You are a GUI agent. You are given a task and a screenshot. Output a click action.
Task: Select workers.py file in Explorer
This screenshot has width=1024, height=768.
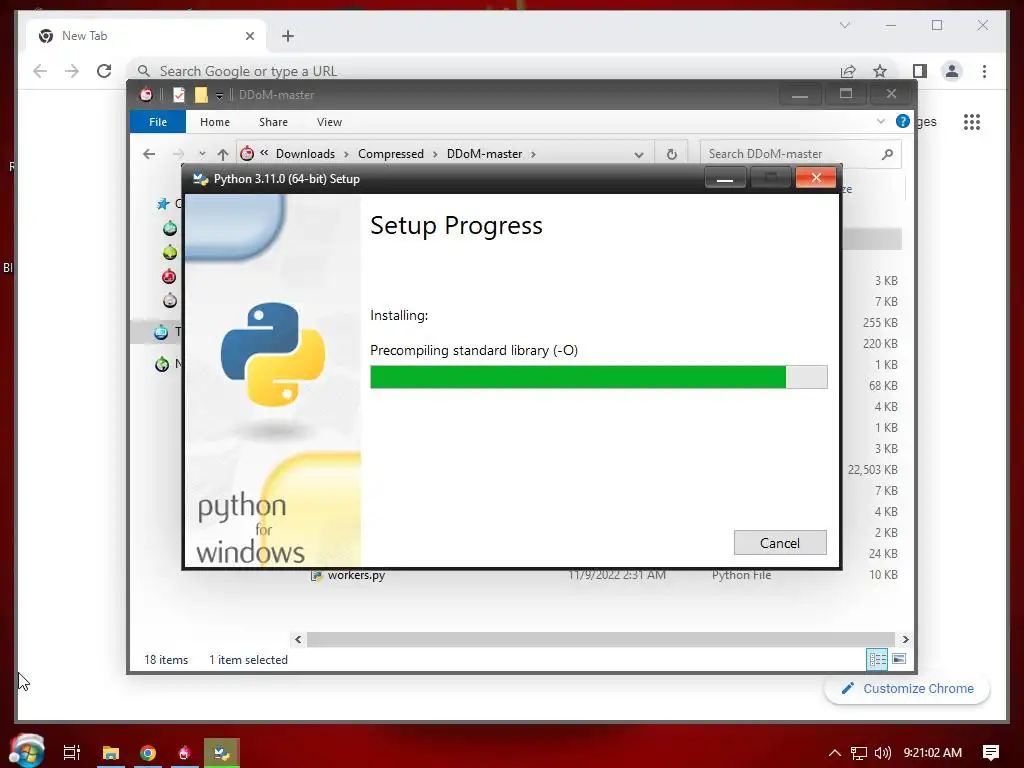click(356, 575)
